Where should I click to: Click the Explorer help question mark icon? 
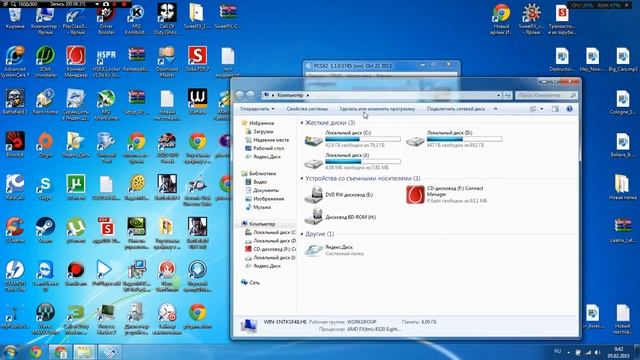tap(569, 109)
